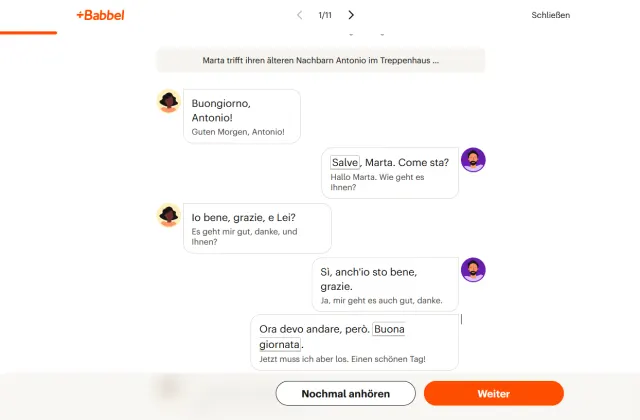Click the orange lesson progress bar

coord(28,33)
